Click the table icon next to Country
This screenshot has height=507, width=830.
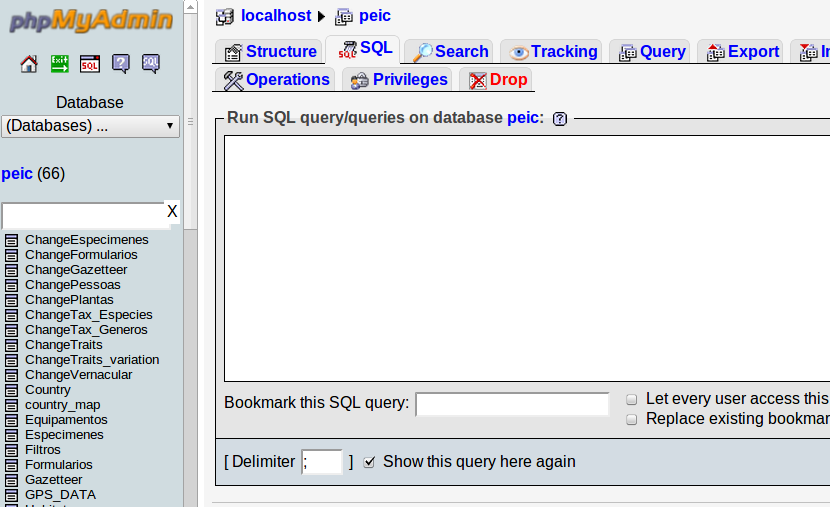11,390
